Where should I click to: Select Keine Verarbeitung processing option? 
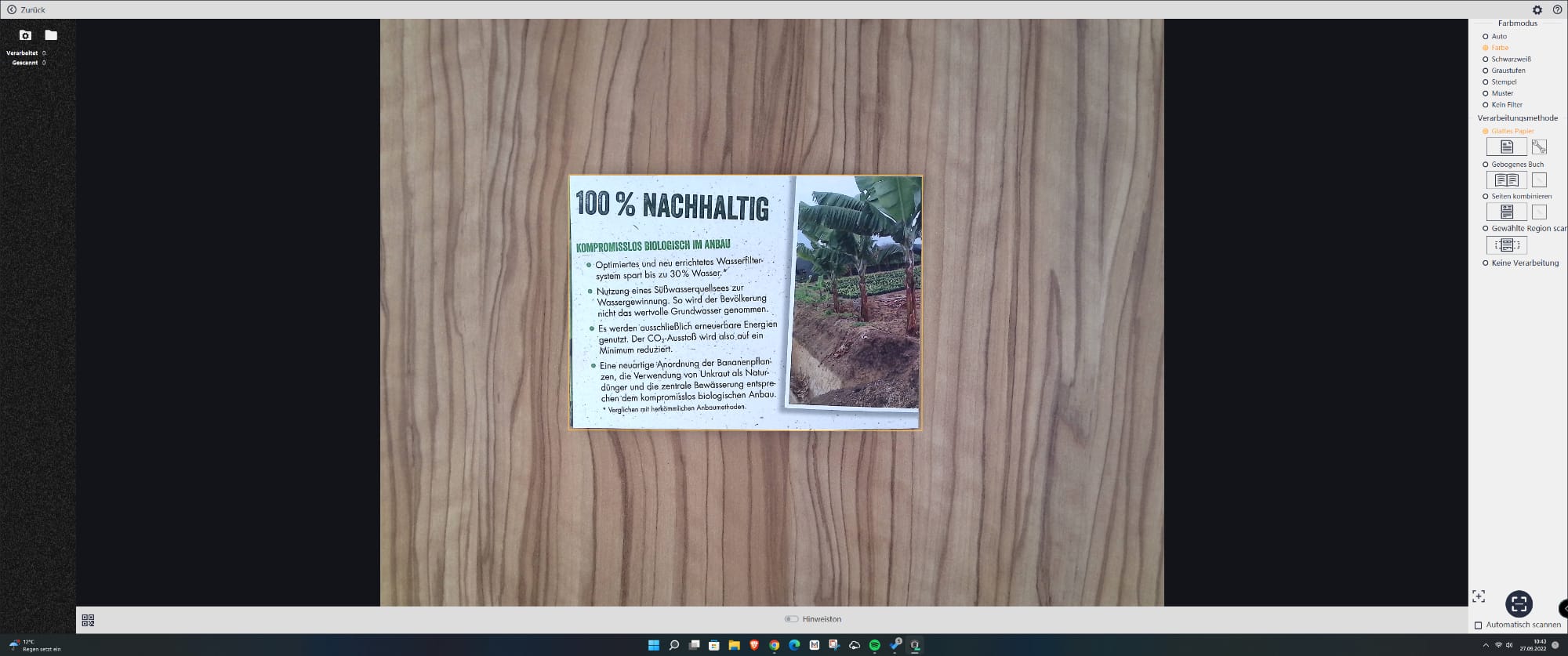1485,263
